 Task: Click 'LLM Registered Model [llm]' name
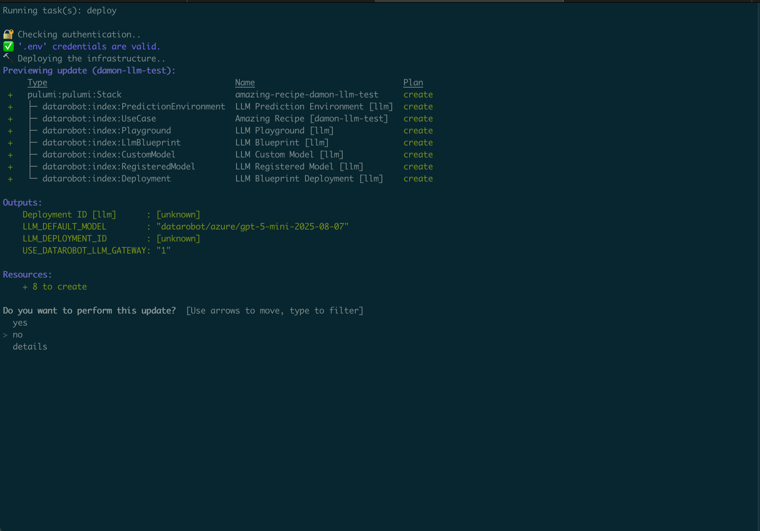coord(299,167)
